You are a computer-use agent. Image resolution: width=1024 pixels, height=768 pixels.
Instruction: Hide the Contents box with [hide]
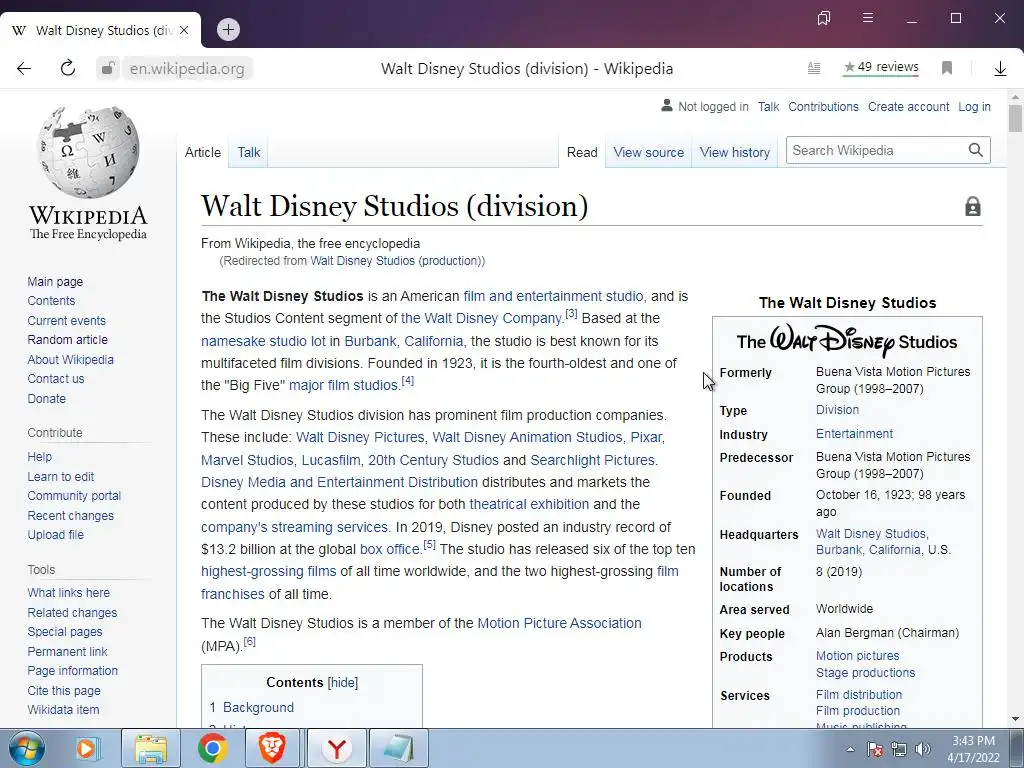click(343, 682)
